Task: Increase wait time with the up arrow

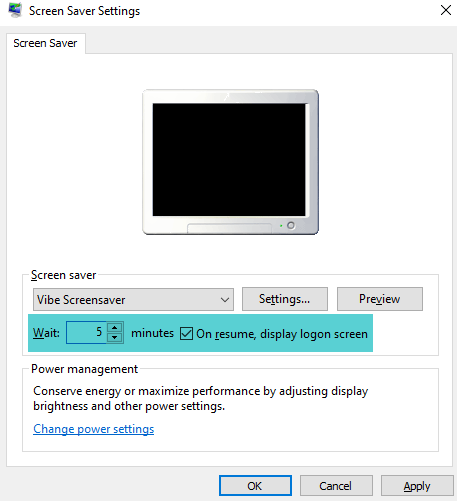Action: pos(115,327)
